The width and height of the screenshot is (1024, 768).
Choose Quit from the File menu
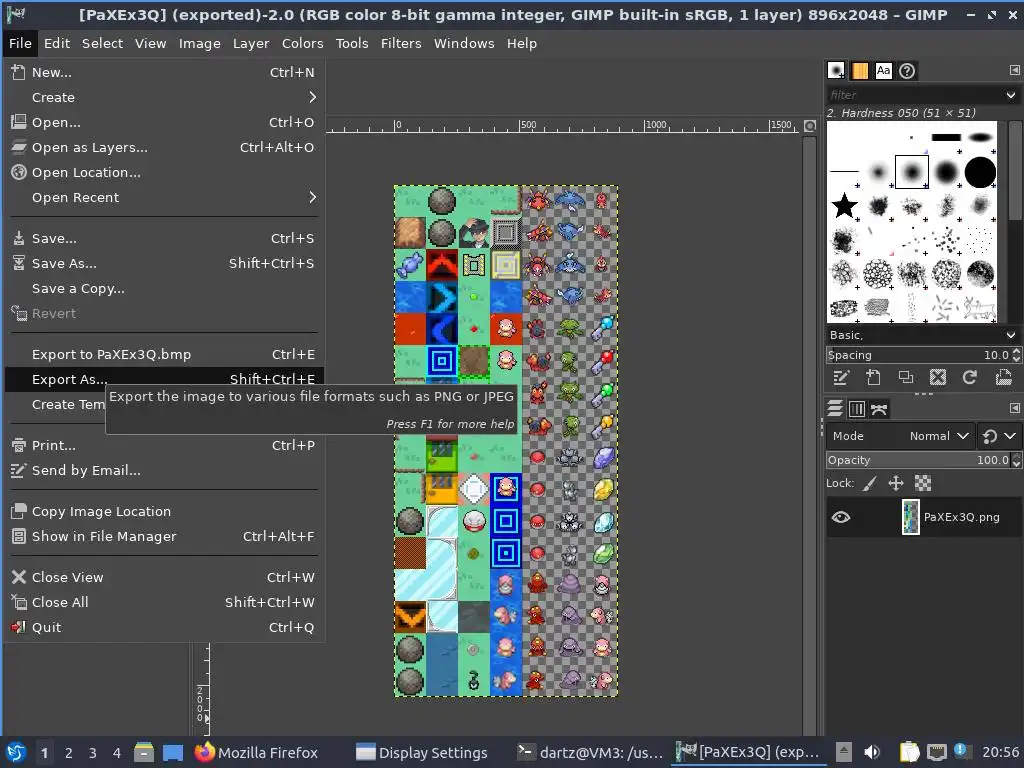click(x=163, y=628)
